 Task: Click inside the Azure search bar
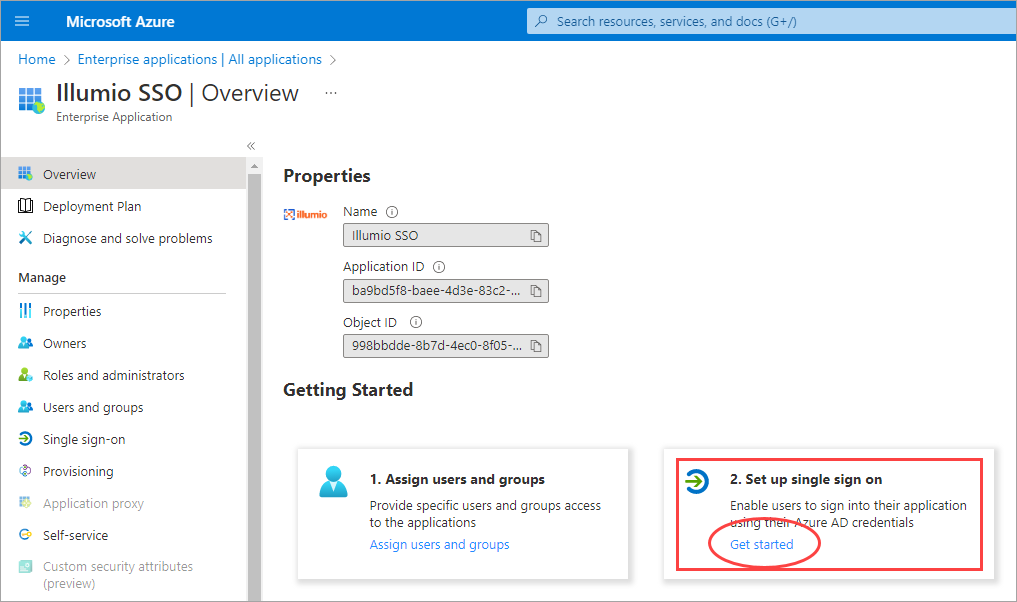click(770, 20)
